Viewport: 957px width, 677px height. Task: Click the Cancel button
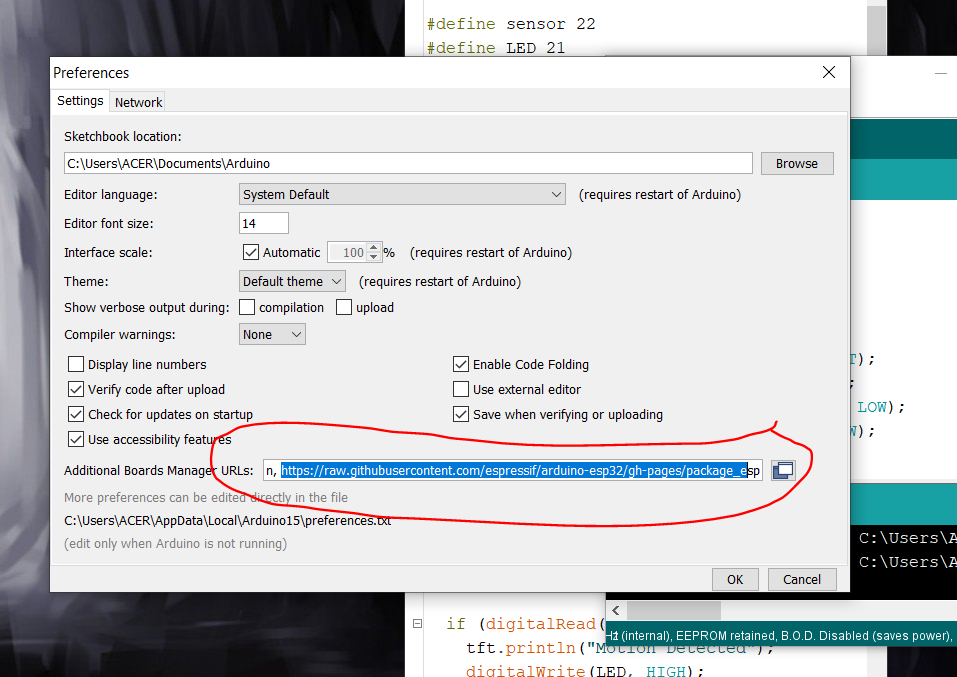coord(801,579)
